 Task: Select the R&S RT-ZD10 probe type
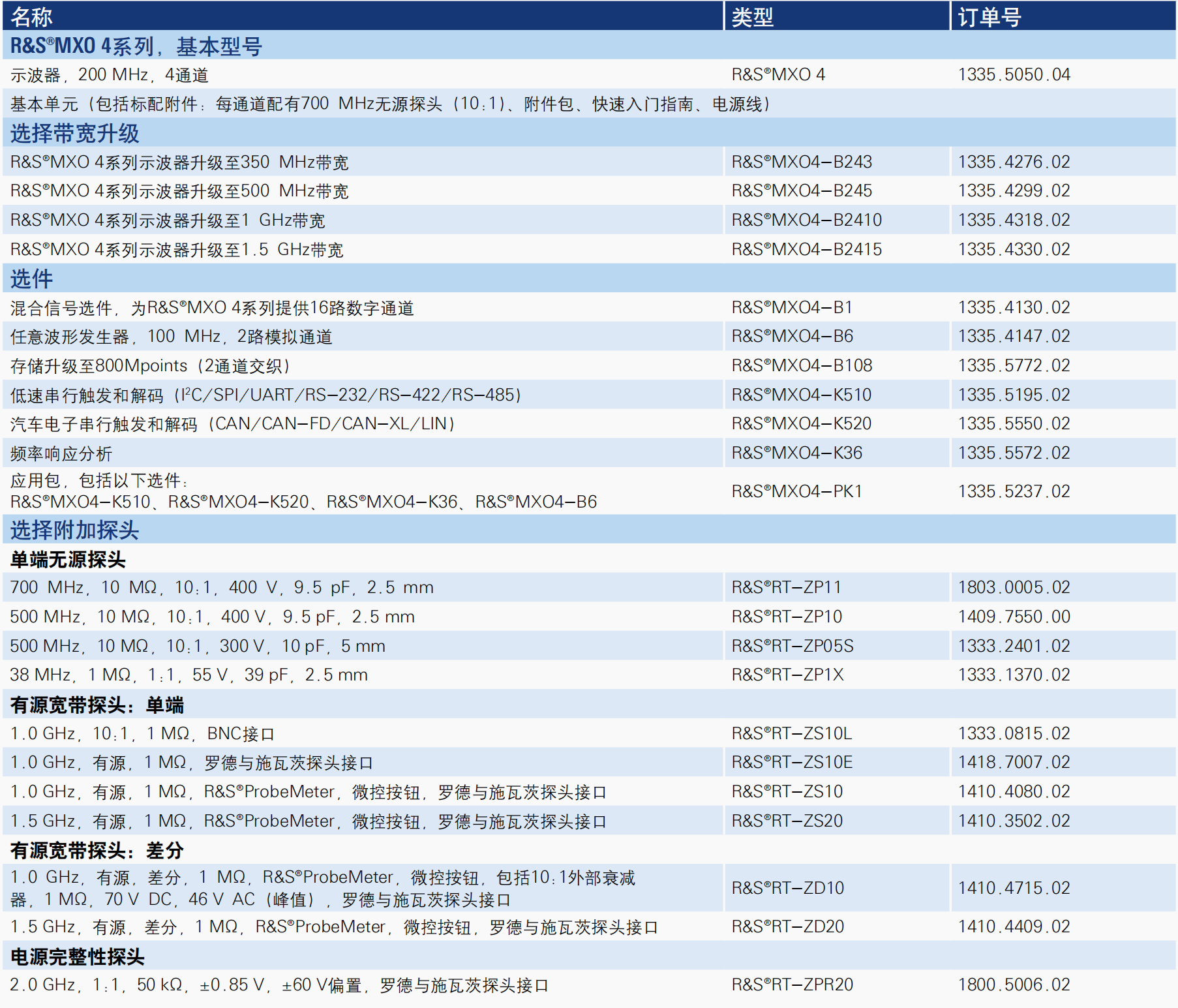click(787, 888)
